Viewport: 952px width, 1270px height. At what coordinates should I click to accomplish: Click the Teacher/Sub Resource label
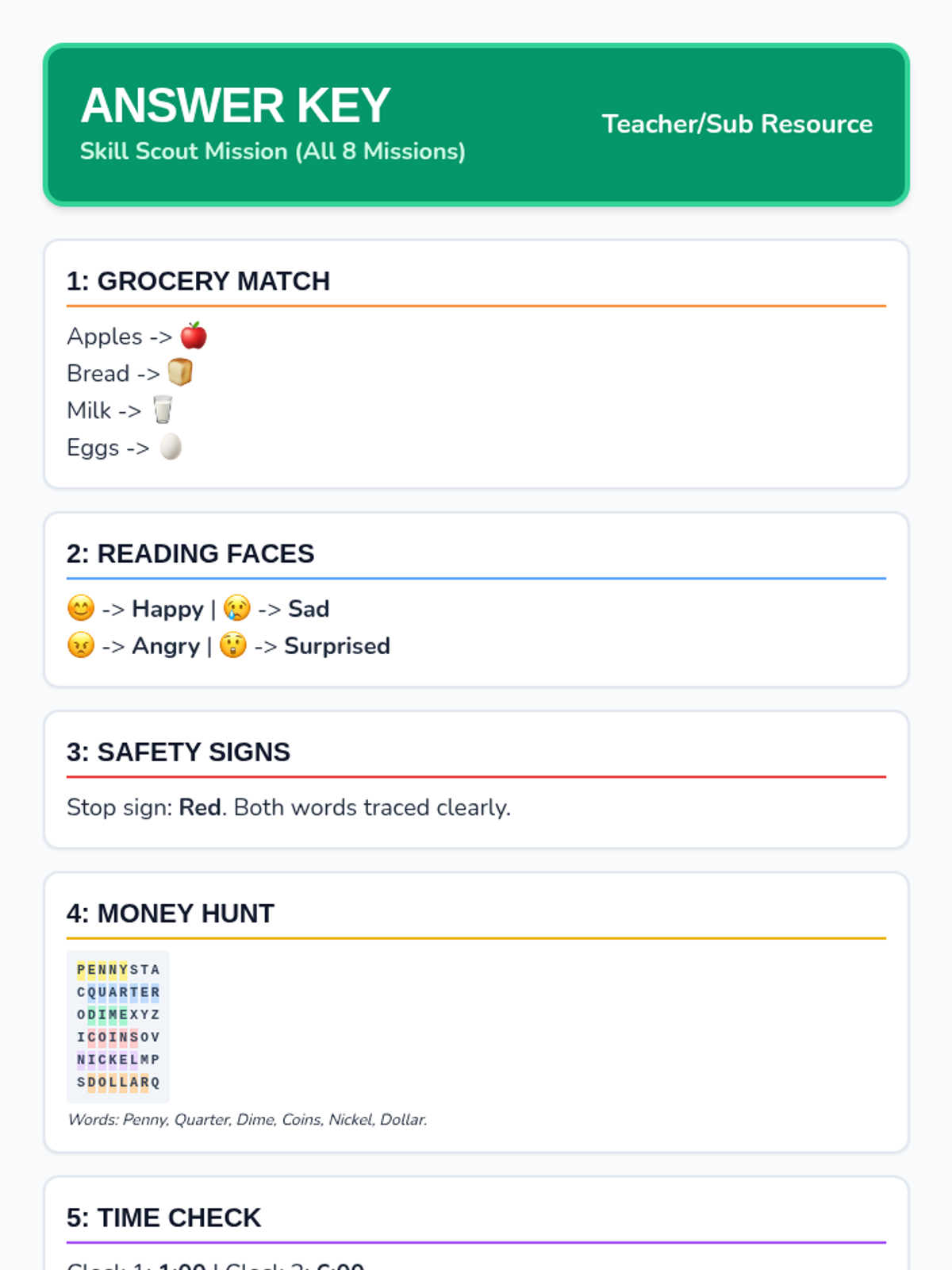[737, 124]
